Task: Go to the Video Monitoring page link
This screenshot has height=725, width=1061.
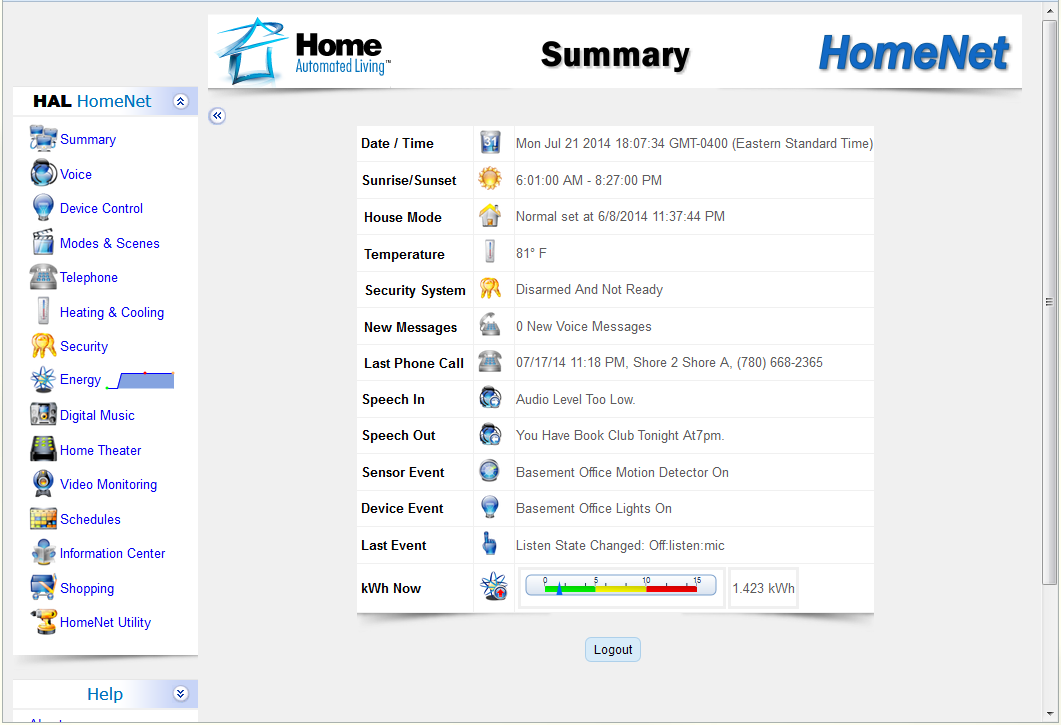Action: coord(108,485)
